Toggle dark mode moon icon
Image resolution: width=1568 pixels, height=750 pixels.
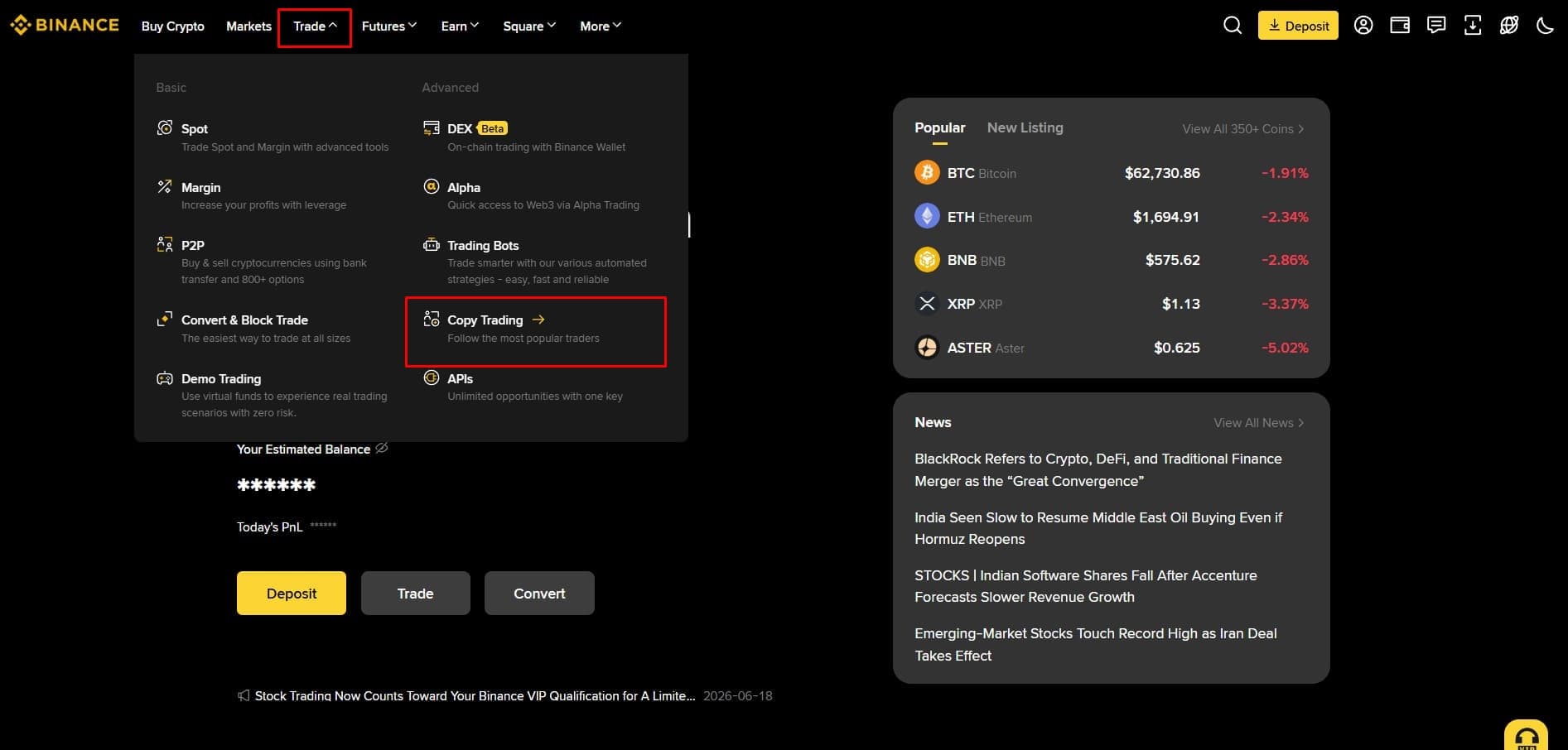click(1545, 26)
